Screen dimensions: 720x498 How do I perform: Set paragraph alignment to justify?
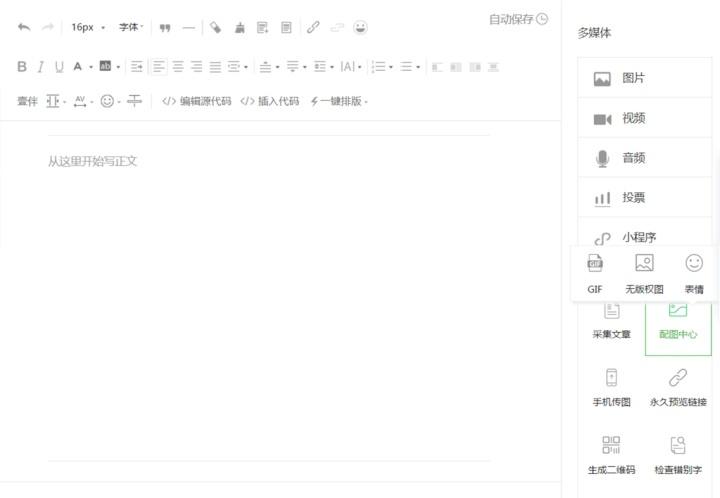(215, 67)
